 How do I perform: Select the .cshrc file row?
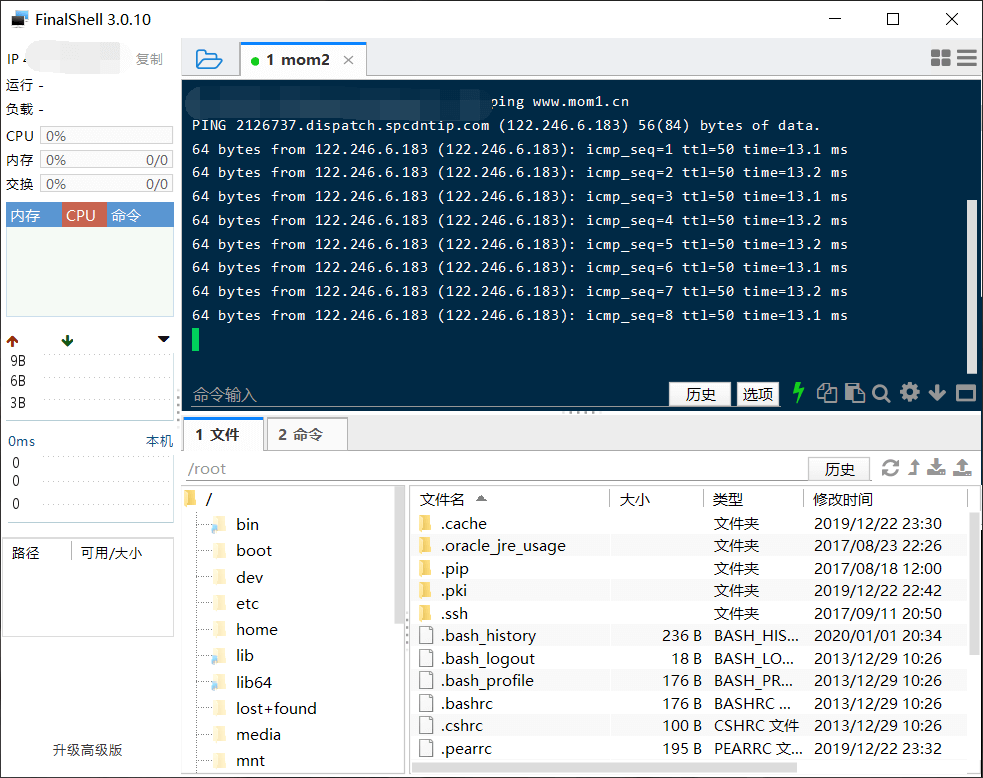point(690,726)
